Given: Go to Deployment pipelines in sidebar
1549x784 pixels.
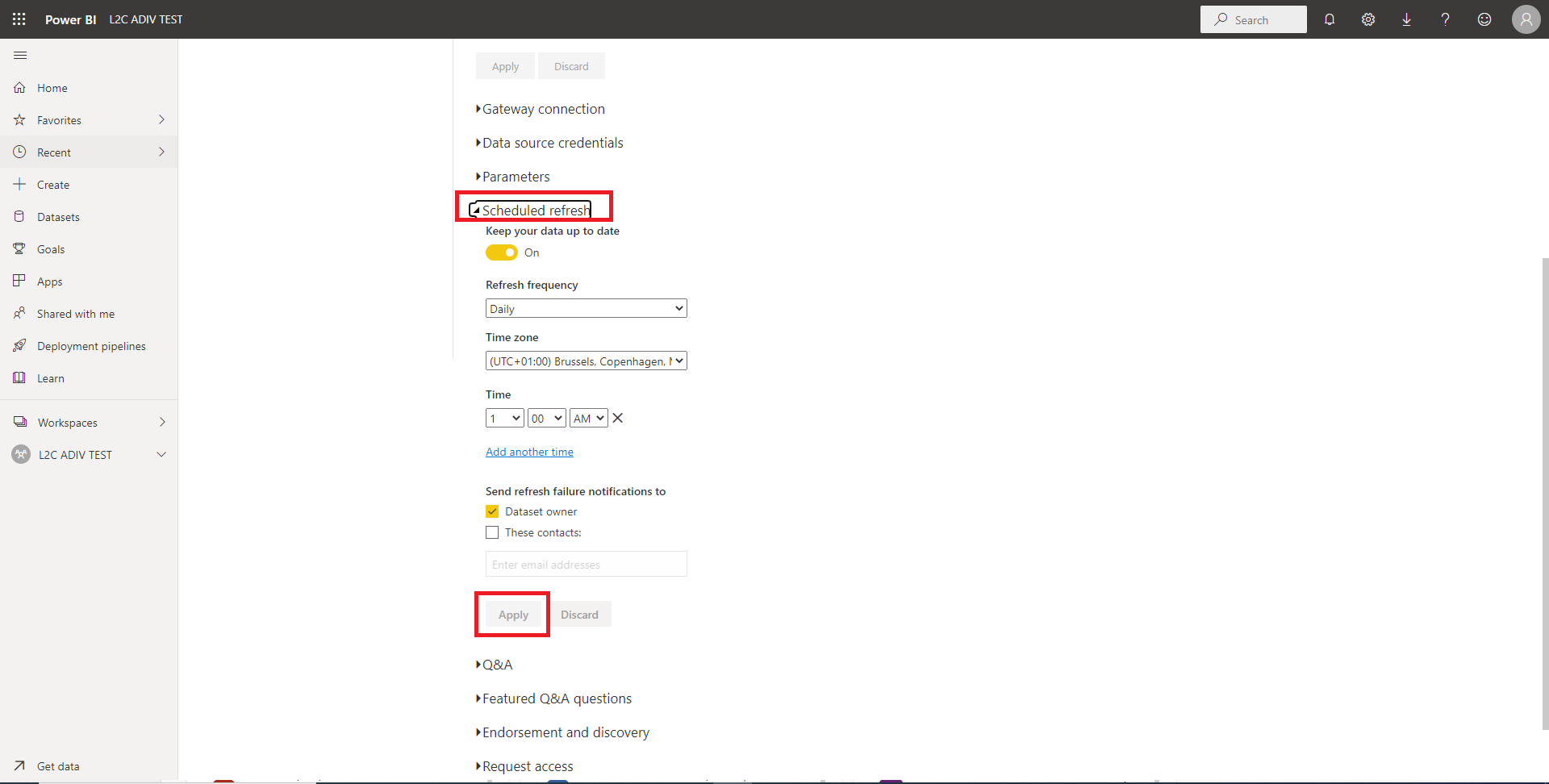Looking at the screenshot, I should 91,346.
